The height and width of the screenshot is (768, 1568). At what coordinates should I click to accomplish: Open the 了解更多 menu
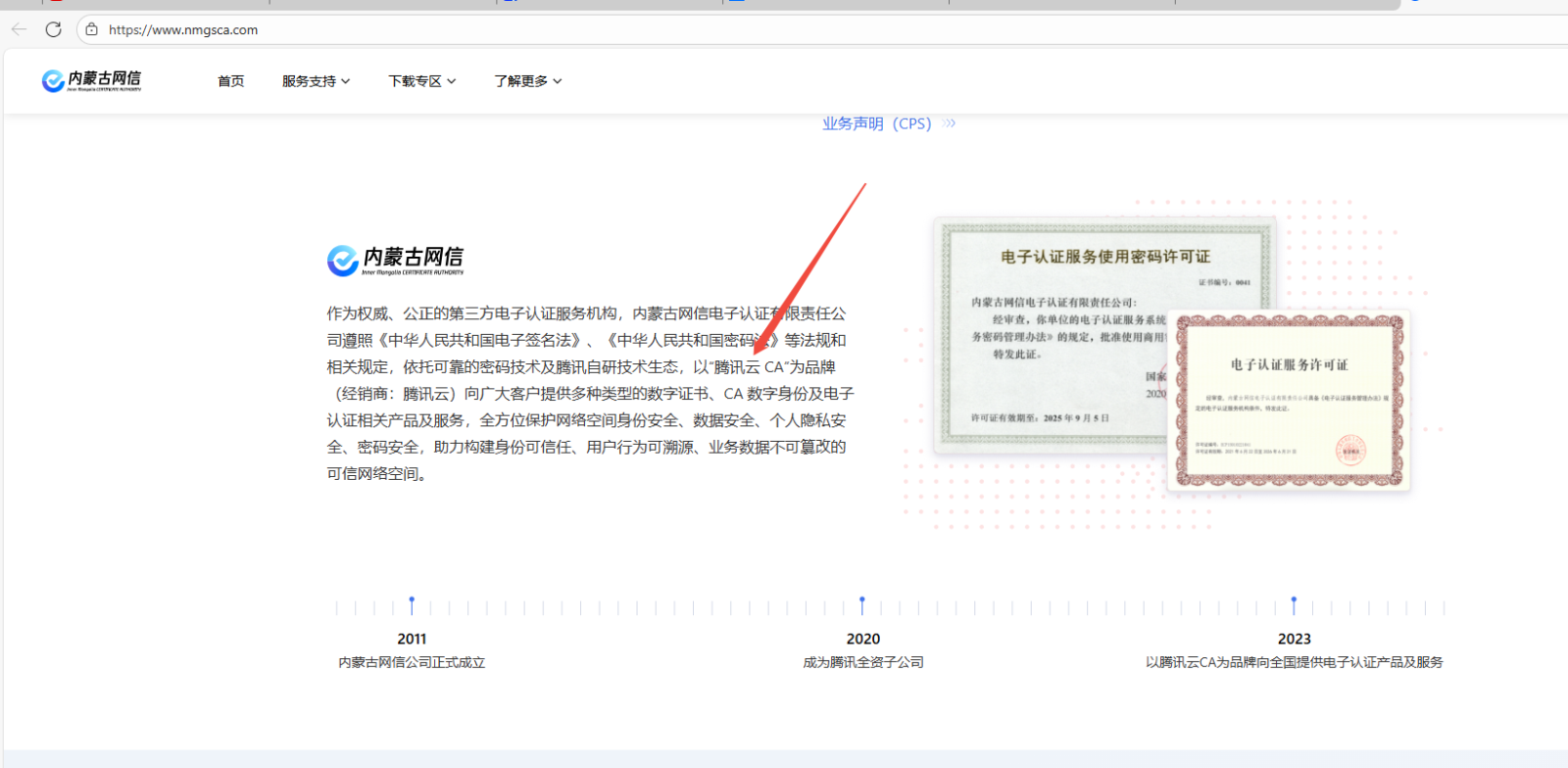(527, 81)
